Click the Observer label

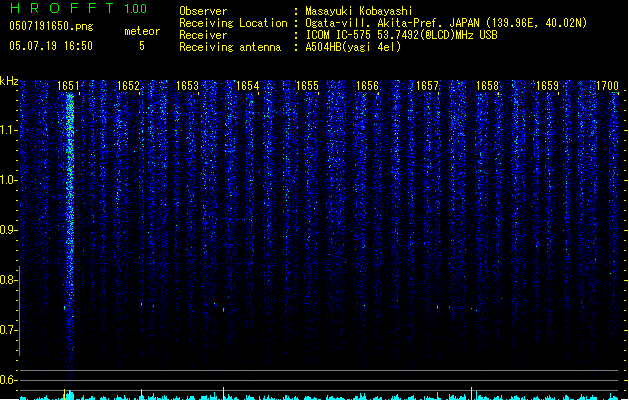point(203,11)
